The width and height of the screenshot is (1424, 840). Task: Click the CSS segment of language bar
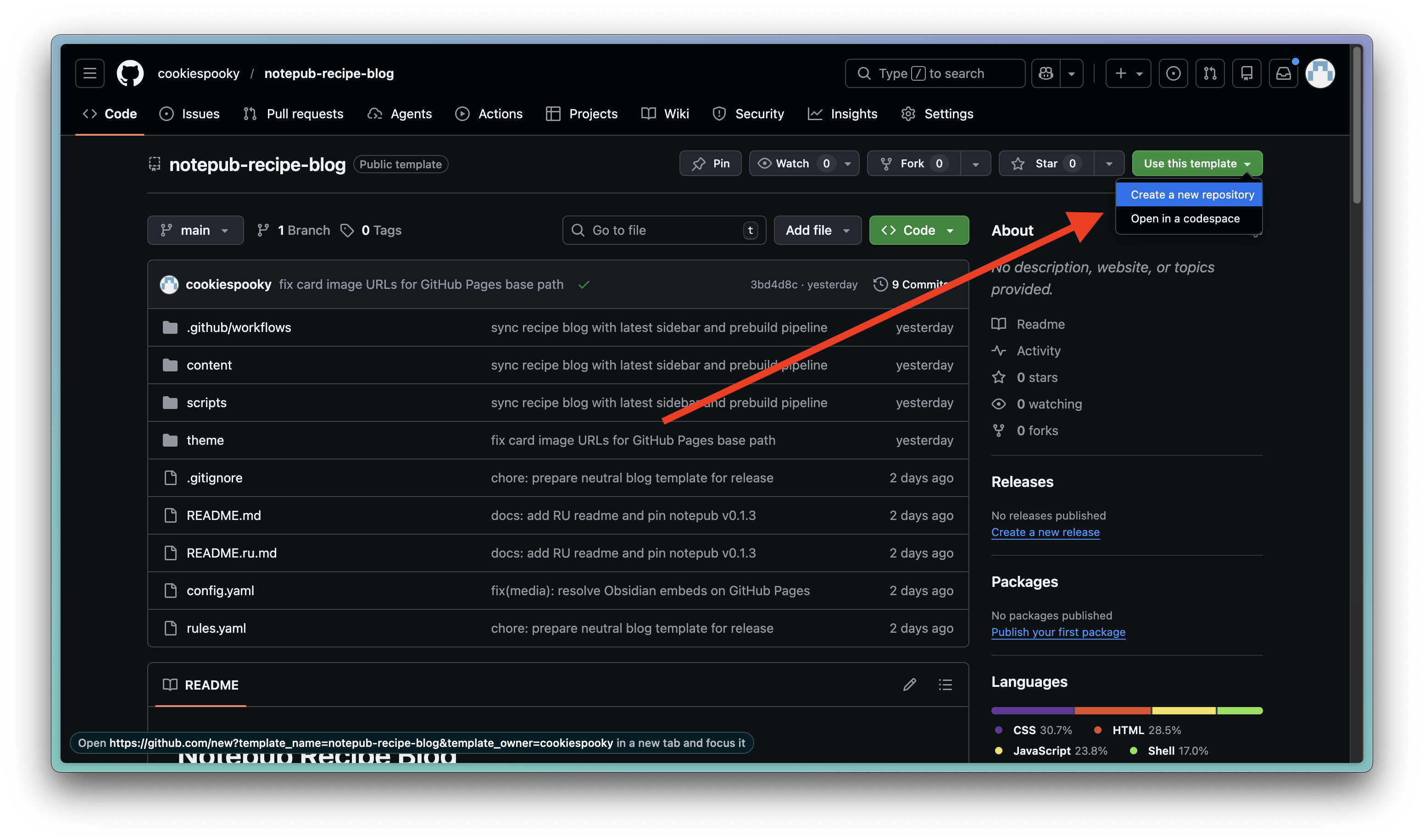(x=1032, y=710)
